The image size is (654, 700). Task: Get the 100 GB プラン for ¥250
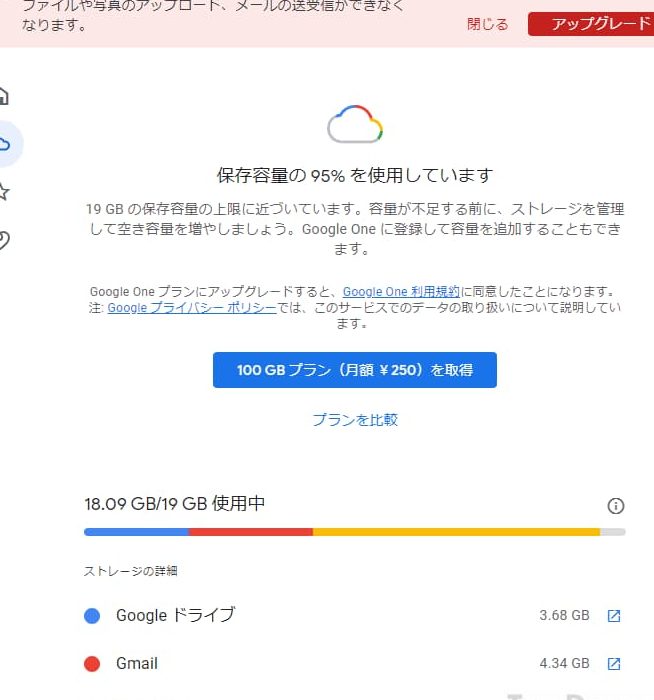click(x=355, y=370)
